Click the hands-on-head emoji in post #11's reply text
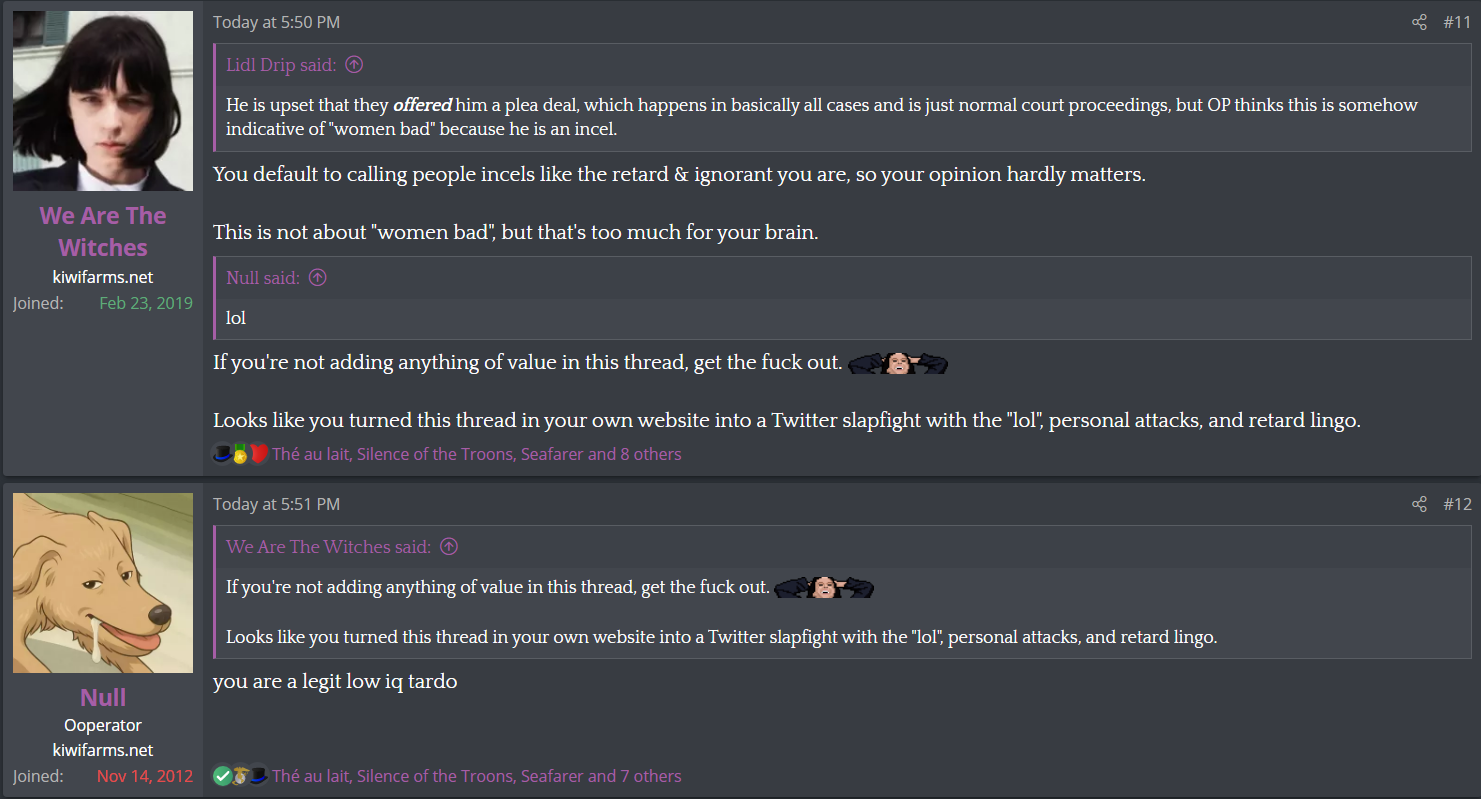The image size is (1481, 799). (x=897, y=363)
